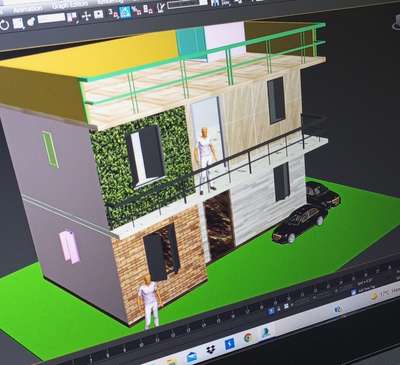Toggle the highlighted Angle Snap button
400x365 pixels.
pyautogui.click(x=125, y=12)
